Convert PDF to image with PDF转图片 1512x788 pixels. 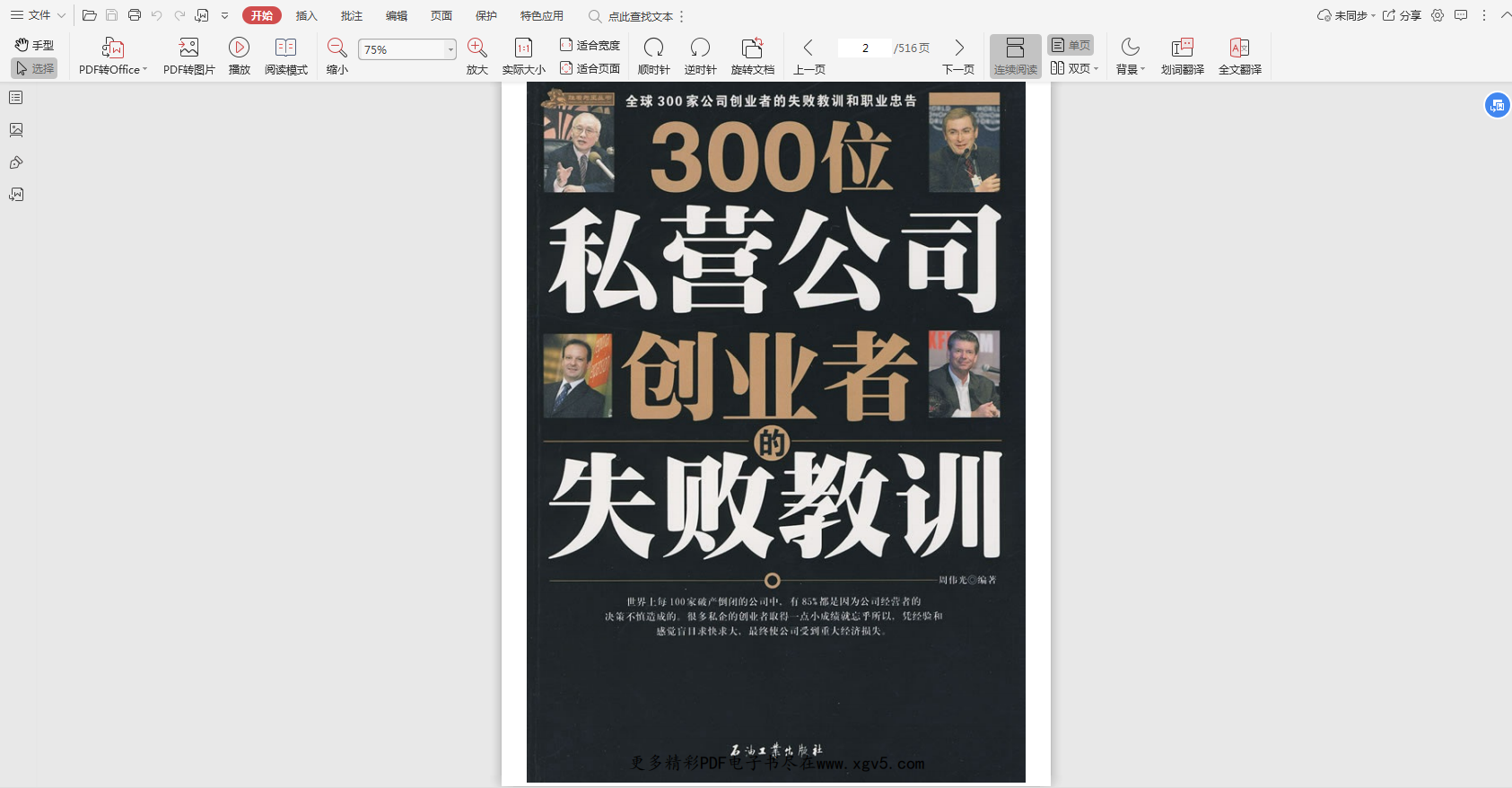188,56
